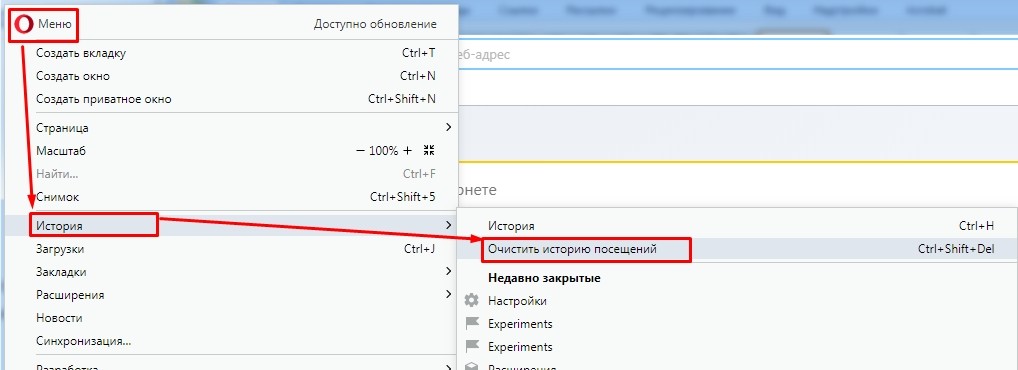The height and width of the screenshot is (370, 1018).
Task: Choose Создать окно menu entry
Action: tap(232, 76)
